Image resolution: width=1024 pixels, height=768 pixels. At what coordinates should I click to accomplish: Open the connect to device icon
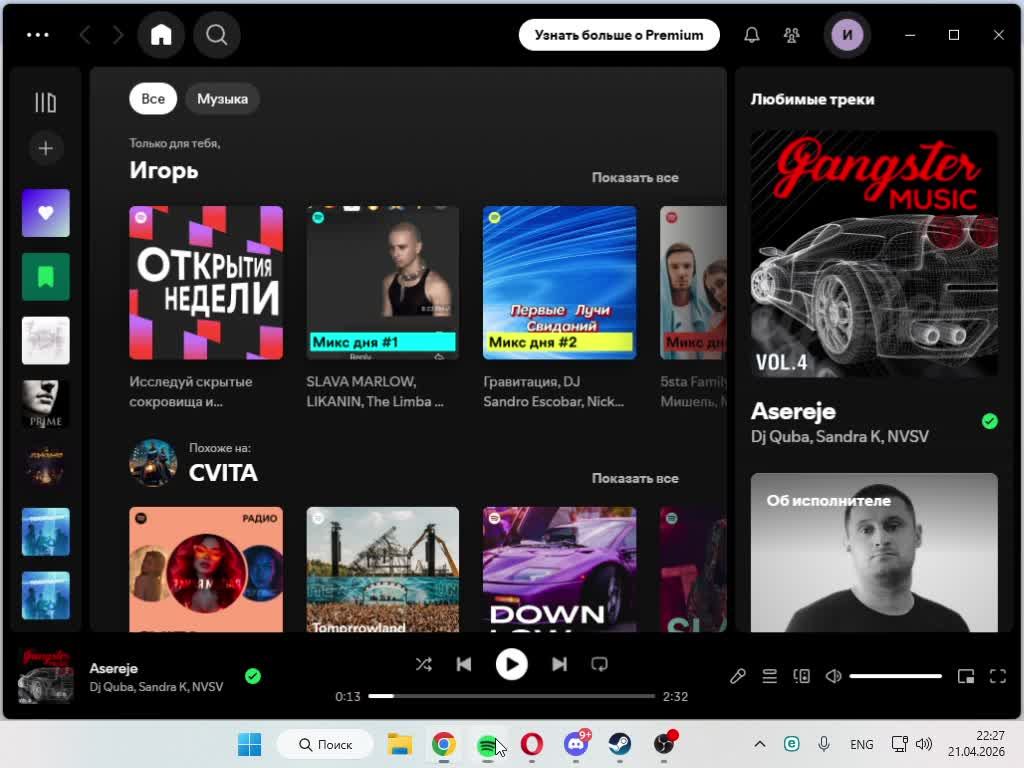pyautogui.click(x=801, y=677)
